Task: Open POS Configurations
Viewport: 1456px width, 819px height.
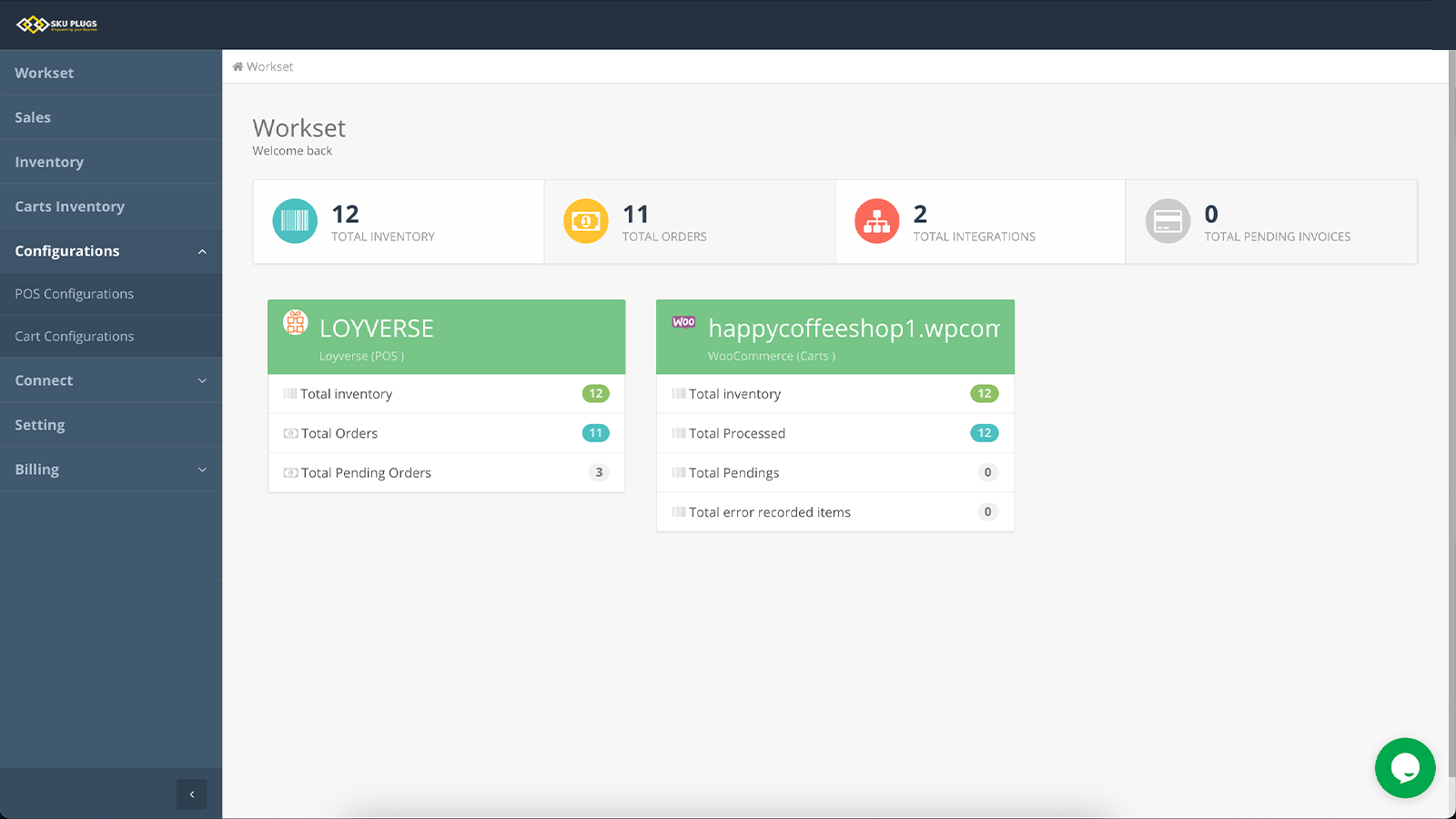Action: click(74, 293)
